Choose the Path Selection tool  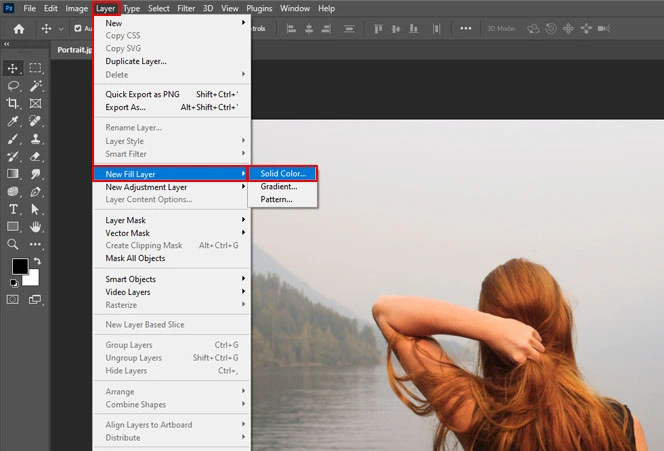[x=35, y=209]
